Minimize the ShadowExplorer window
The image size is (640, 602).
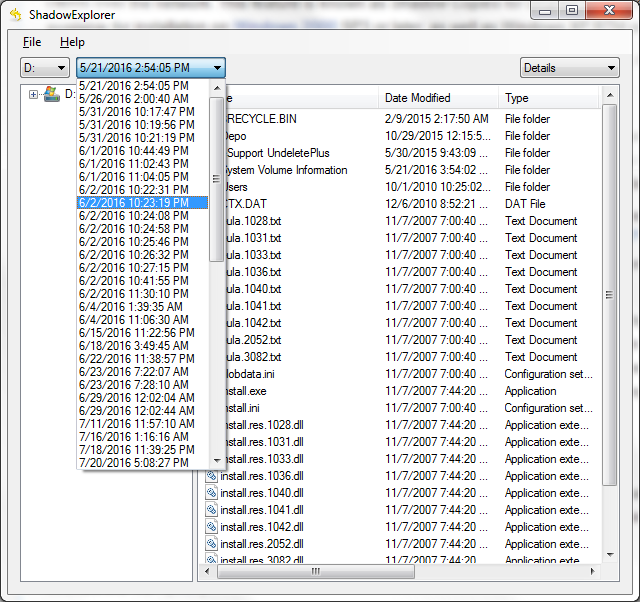coord(545,10)
